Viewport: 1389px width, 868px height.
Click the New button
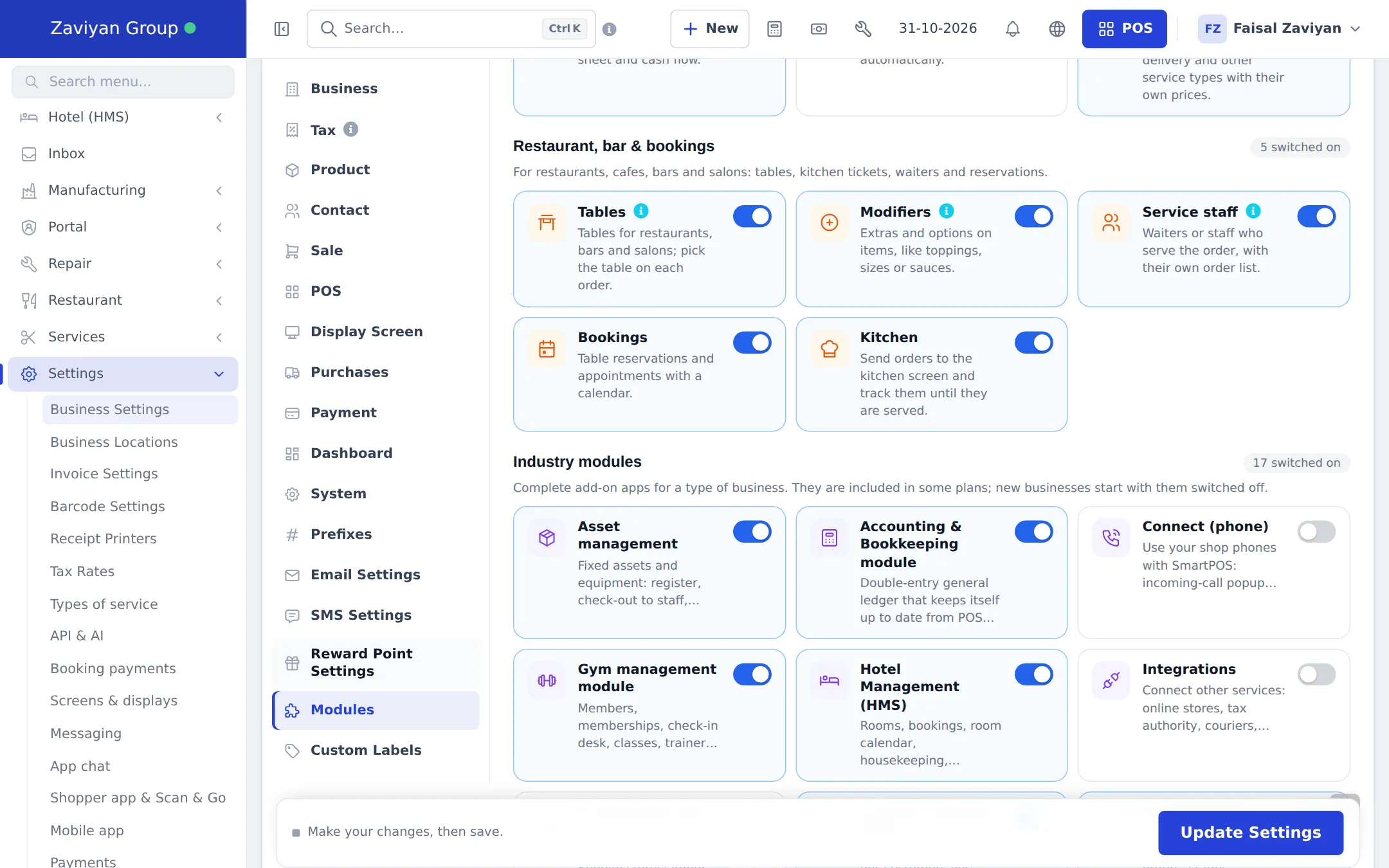pyautogui.click(x=710, y=29)
